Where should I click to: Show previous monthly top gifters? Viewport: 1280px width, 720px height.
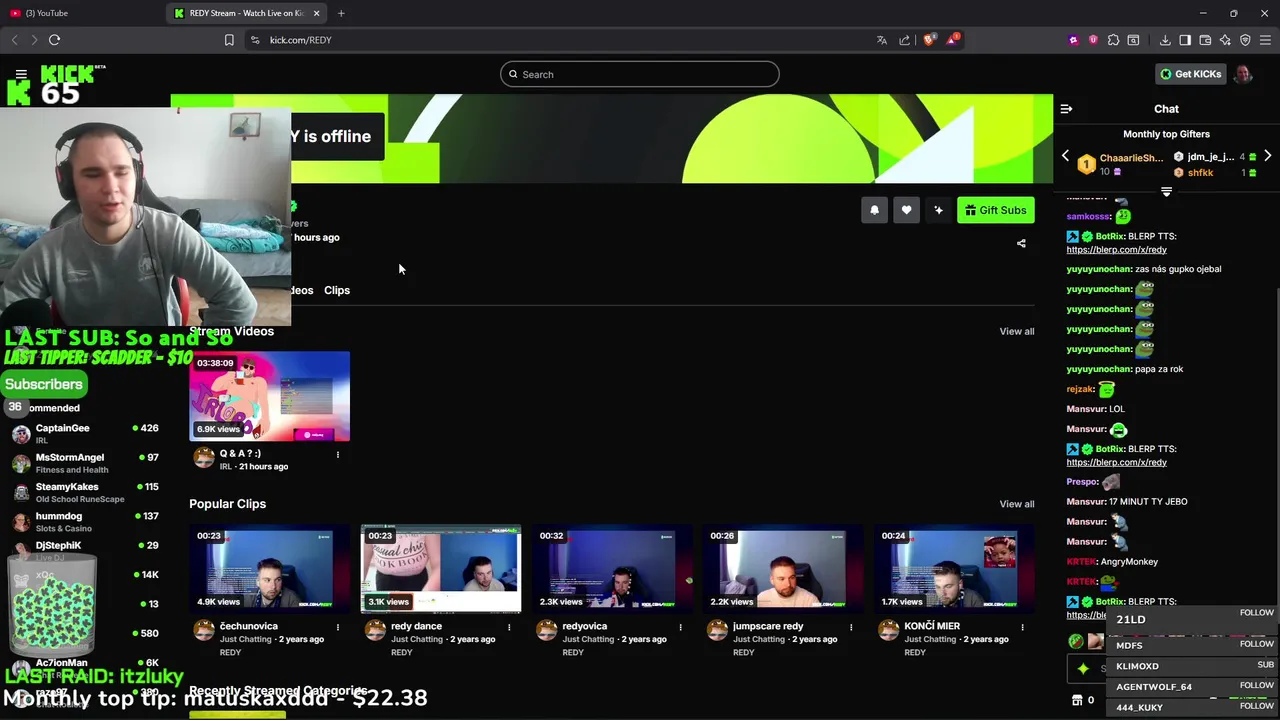pos(1065,157)
